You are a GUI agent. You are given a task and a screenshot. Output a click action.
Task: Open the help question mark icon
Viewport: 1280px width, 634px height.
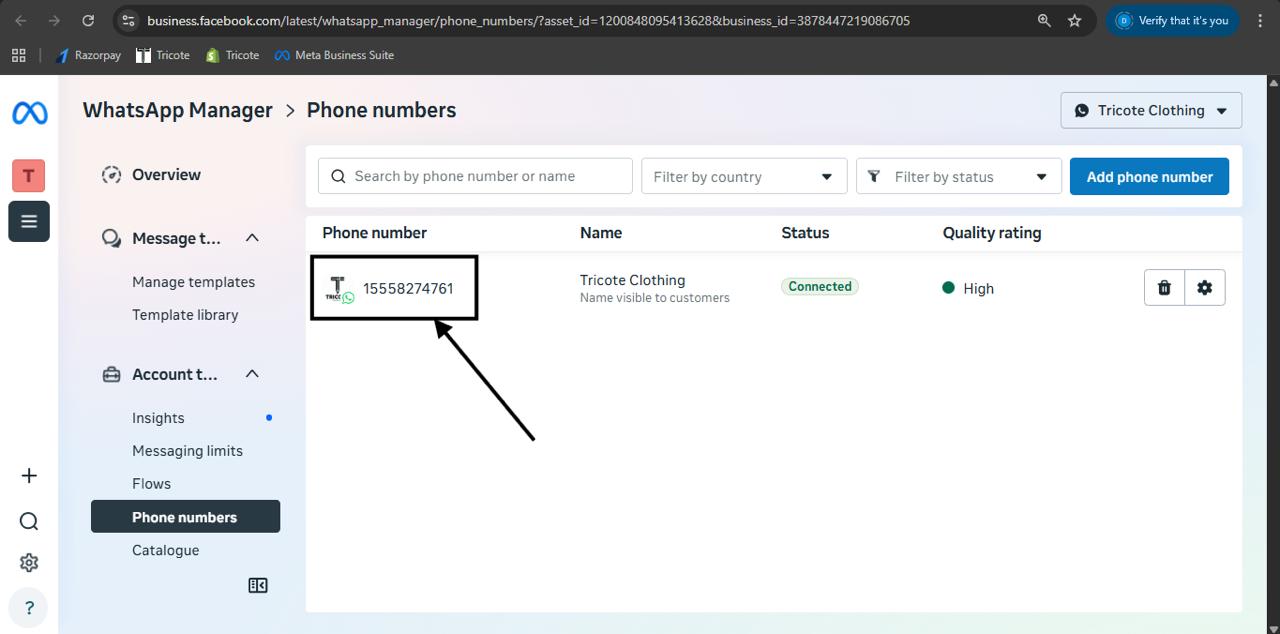pyautogui.click(x=29, y=608)
